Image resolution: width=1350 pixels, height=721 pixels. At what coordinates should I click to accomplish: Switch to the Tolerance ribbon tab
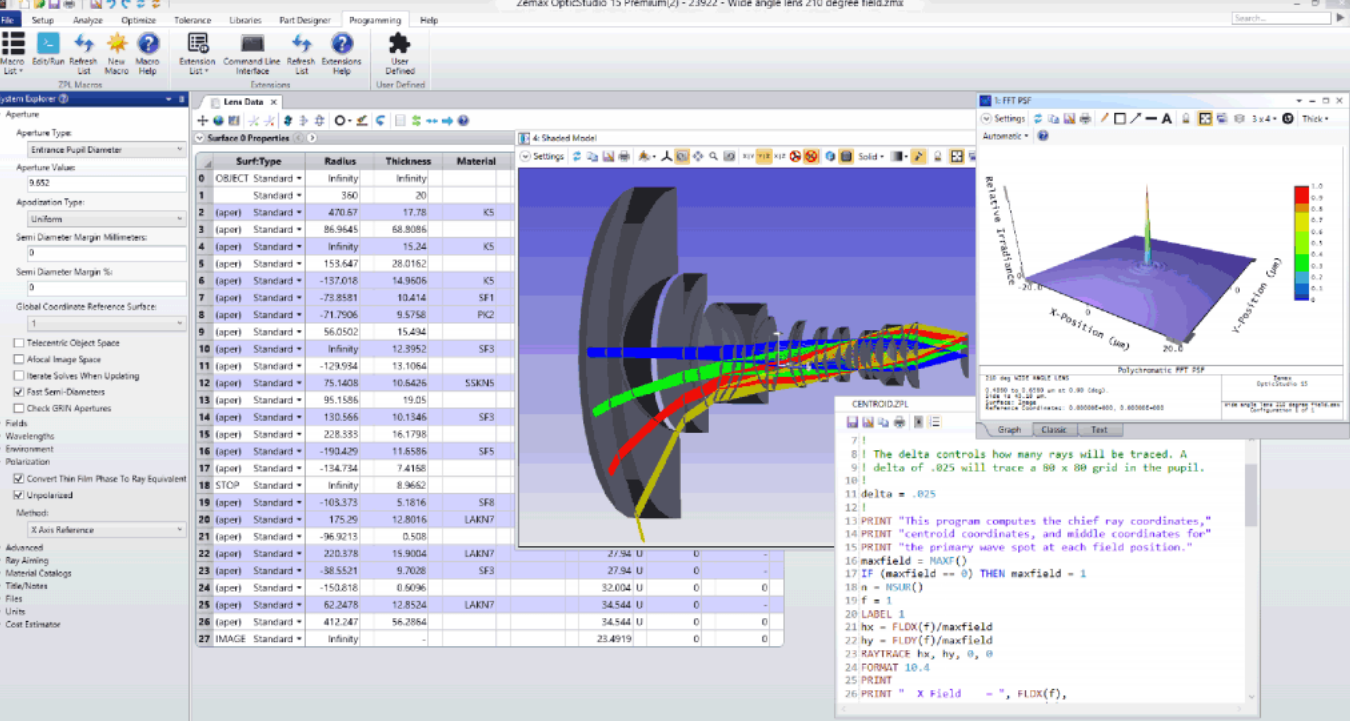(x=193, y=20)
